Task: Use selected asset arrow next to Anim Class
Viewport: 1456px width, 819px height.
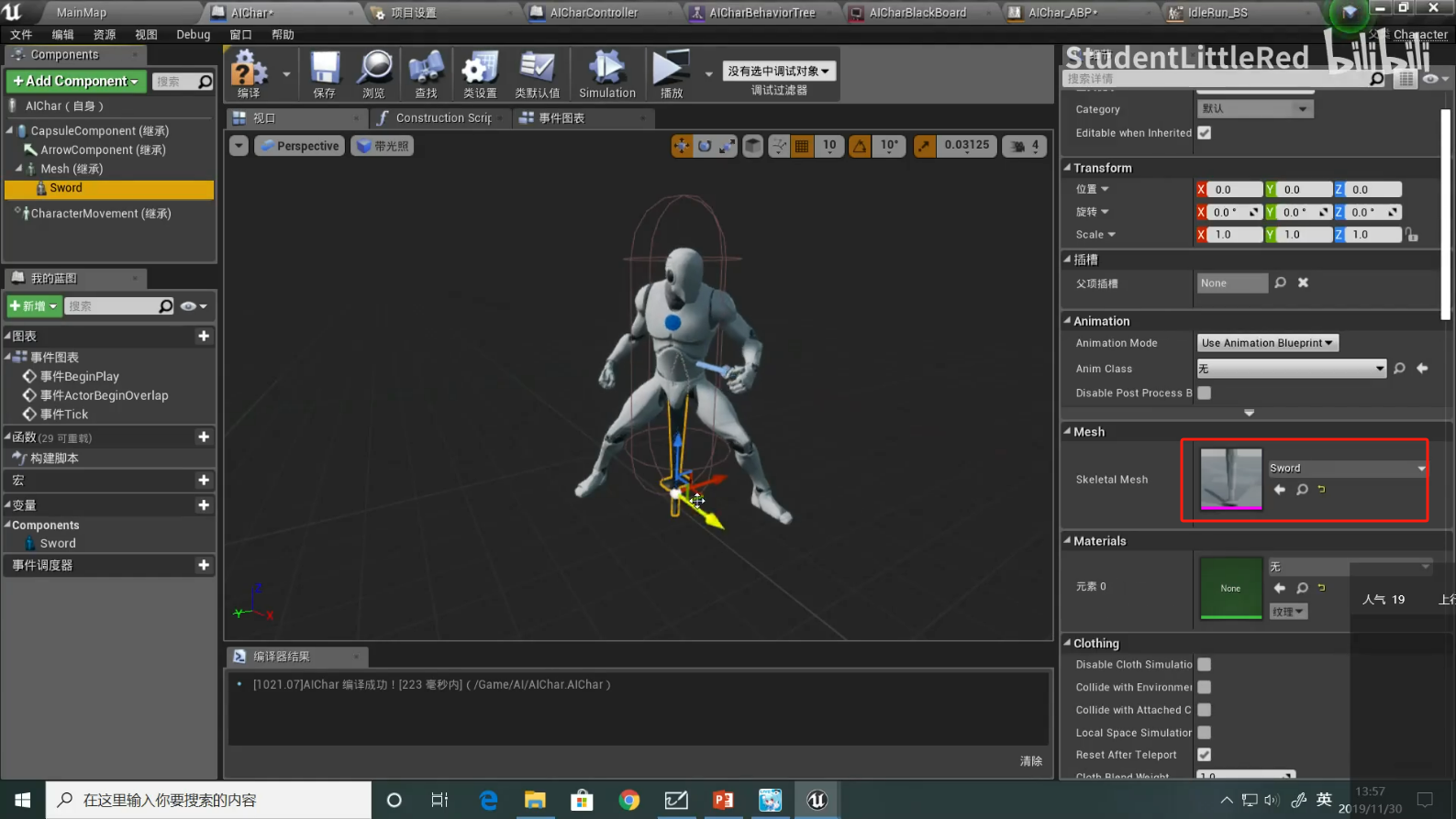Action: 1422,369
